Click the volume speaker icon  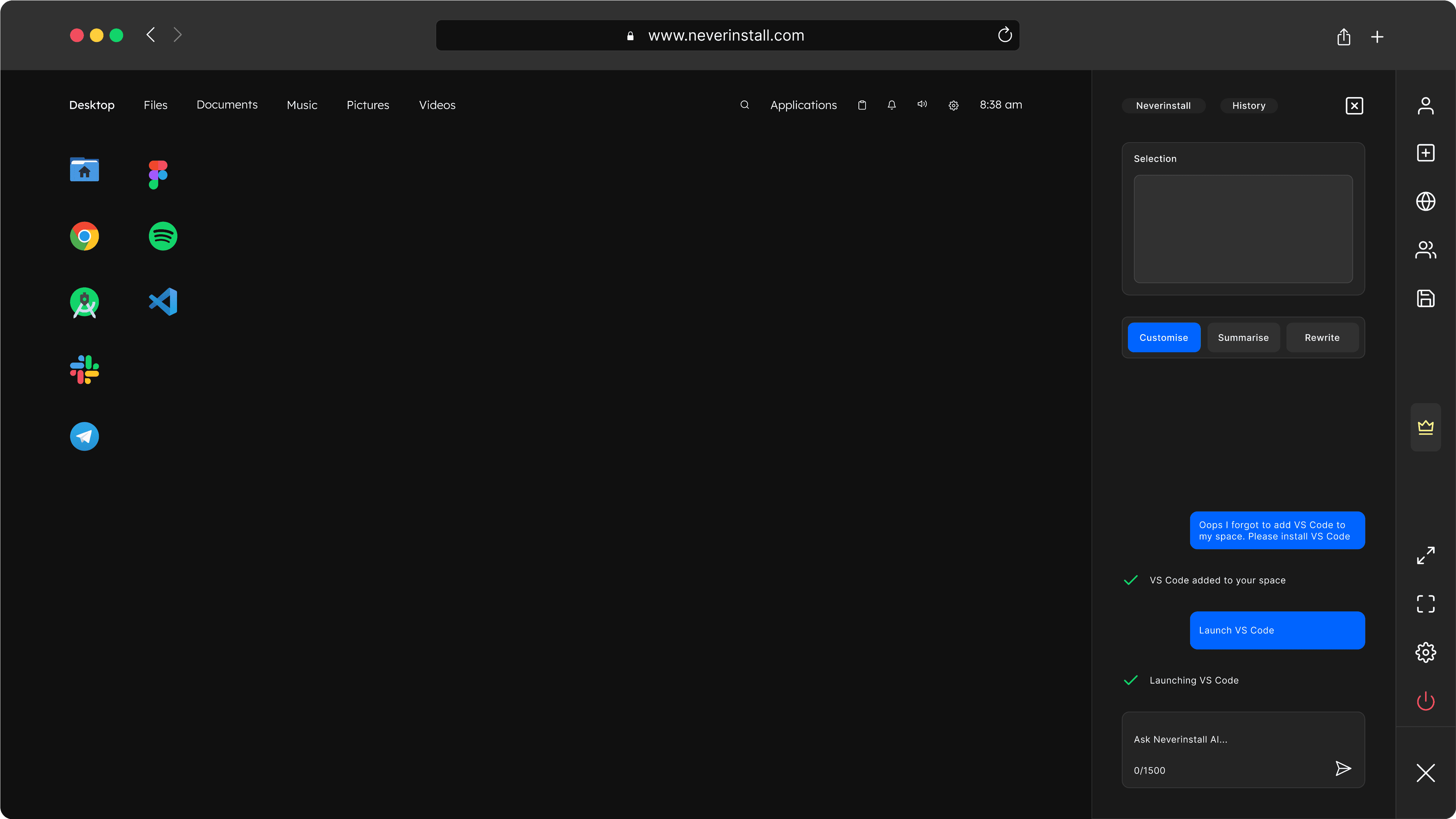pyautogui.click(x=922, y=105)
